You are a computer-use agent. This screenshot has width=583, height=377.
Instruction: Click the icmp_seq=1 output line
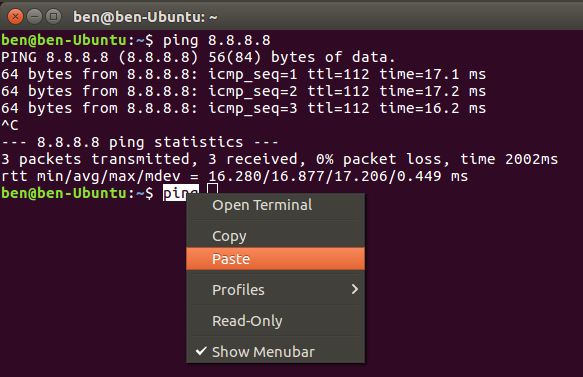click(x=244, y=74)
